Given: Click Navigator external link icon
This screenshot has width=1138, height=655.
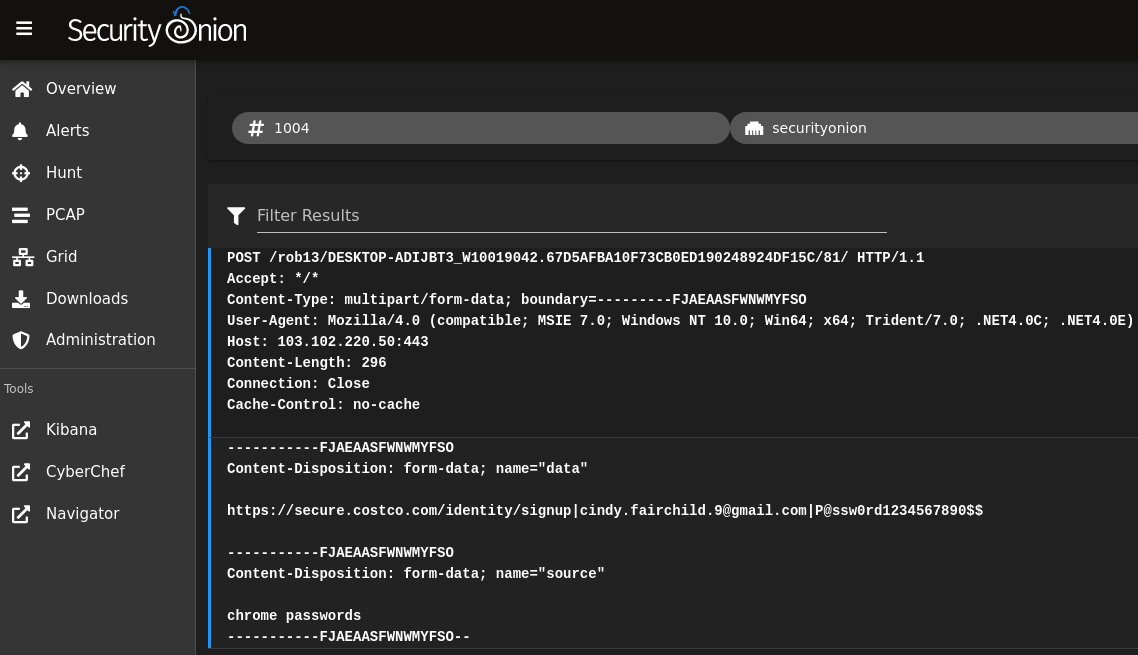Looking at the screenshot, I should (21, 514).
